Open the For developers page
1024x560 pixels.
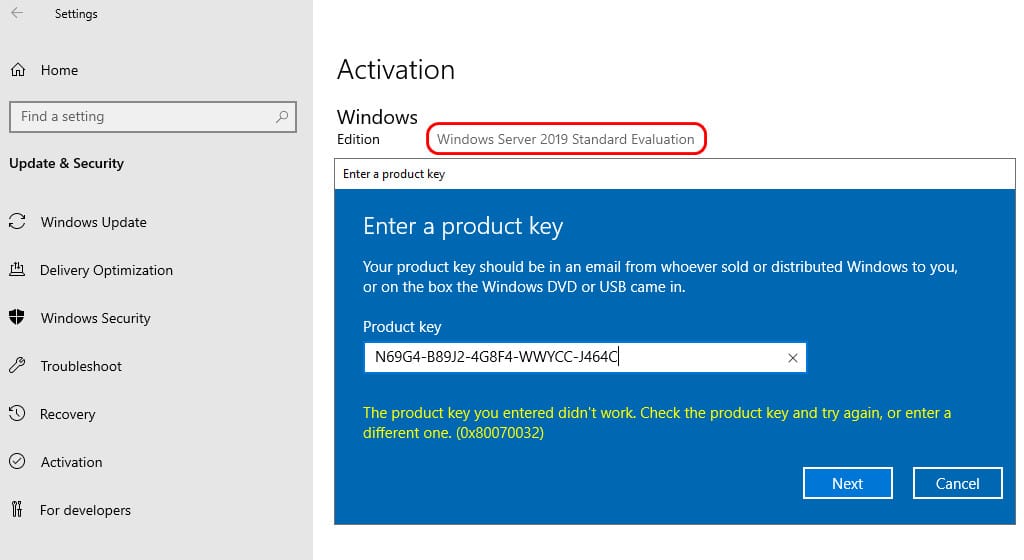click(85, 510)
